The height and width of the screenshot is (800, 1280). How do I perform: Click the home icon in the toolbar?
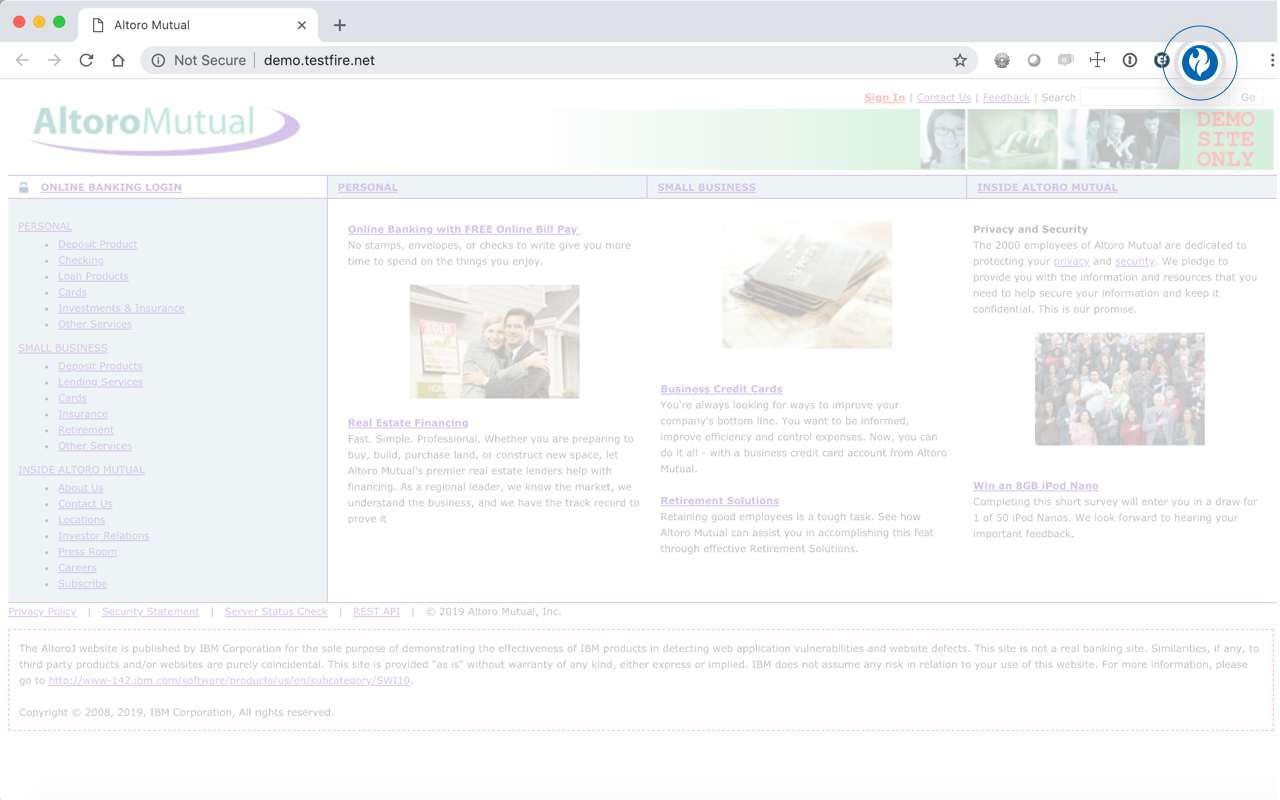(x=118, y=60)
